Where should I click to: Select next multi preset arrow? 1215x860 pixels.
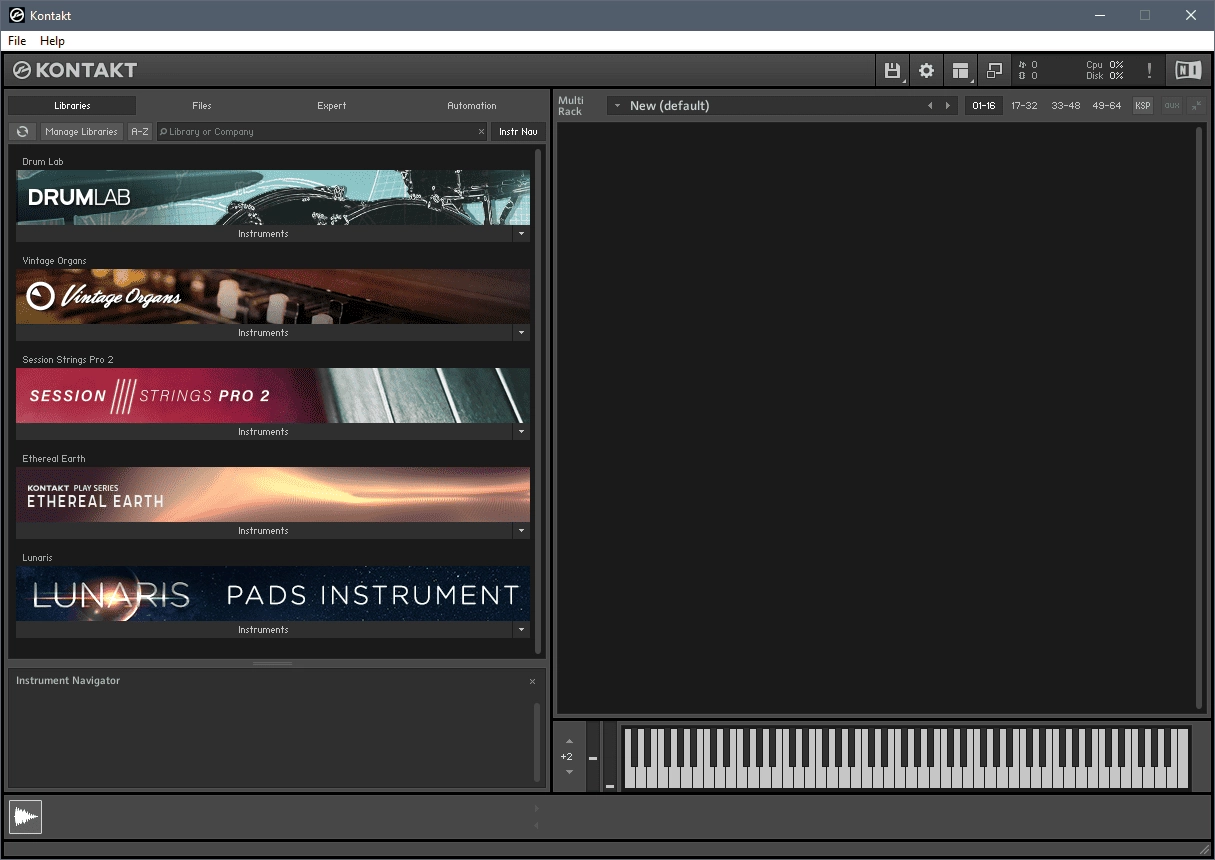948,105
